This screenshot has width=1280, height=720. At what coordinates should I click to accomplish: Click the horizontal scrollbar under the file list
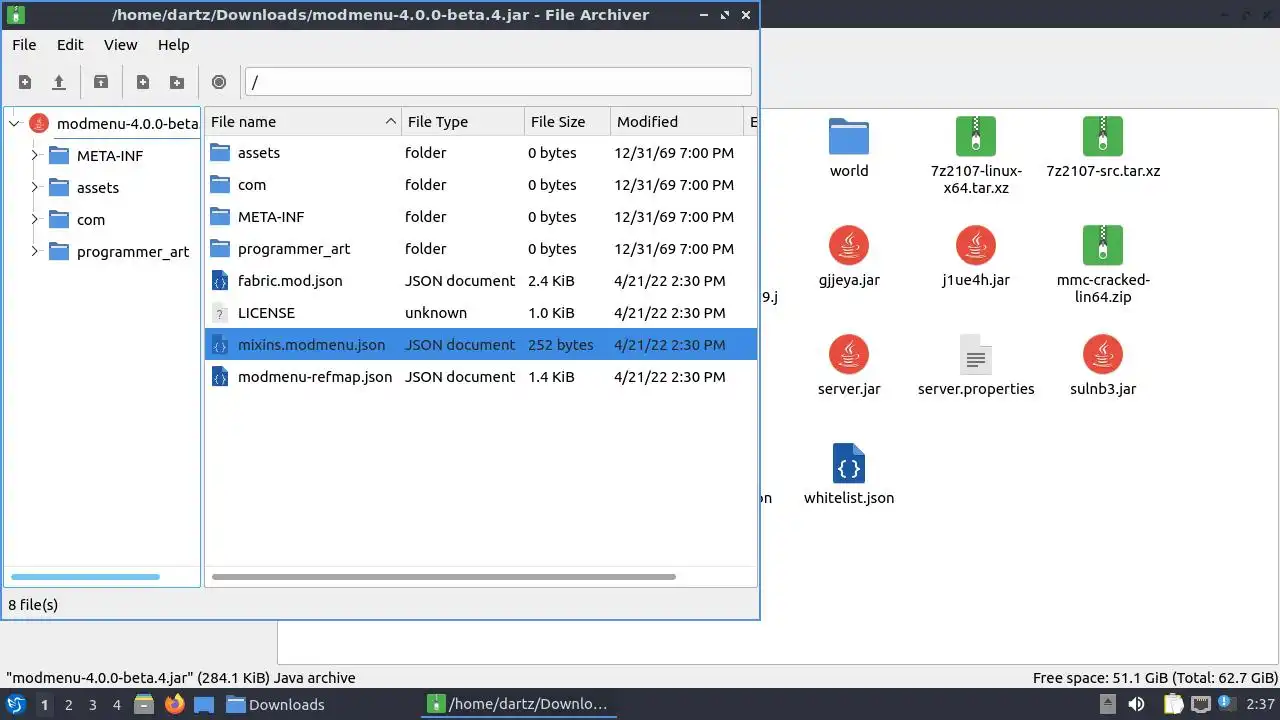tap(444, 577)
